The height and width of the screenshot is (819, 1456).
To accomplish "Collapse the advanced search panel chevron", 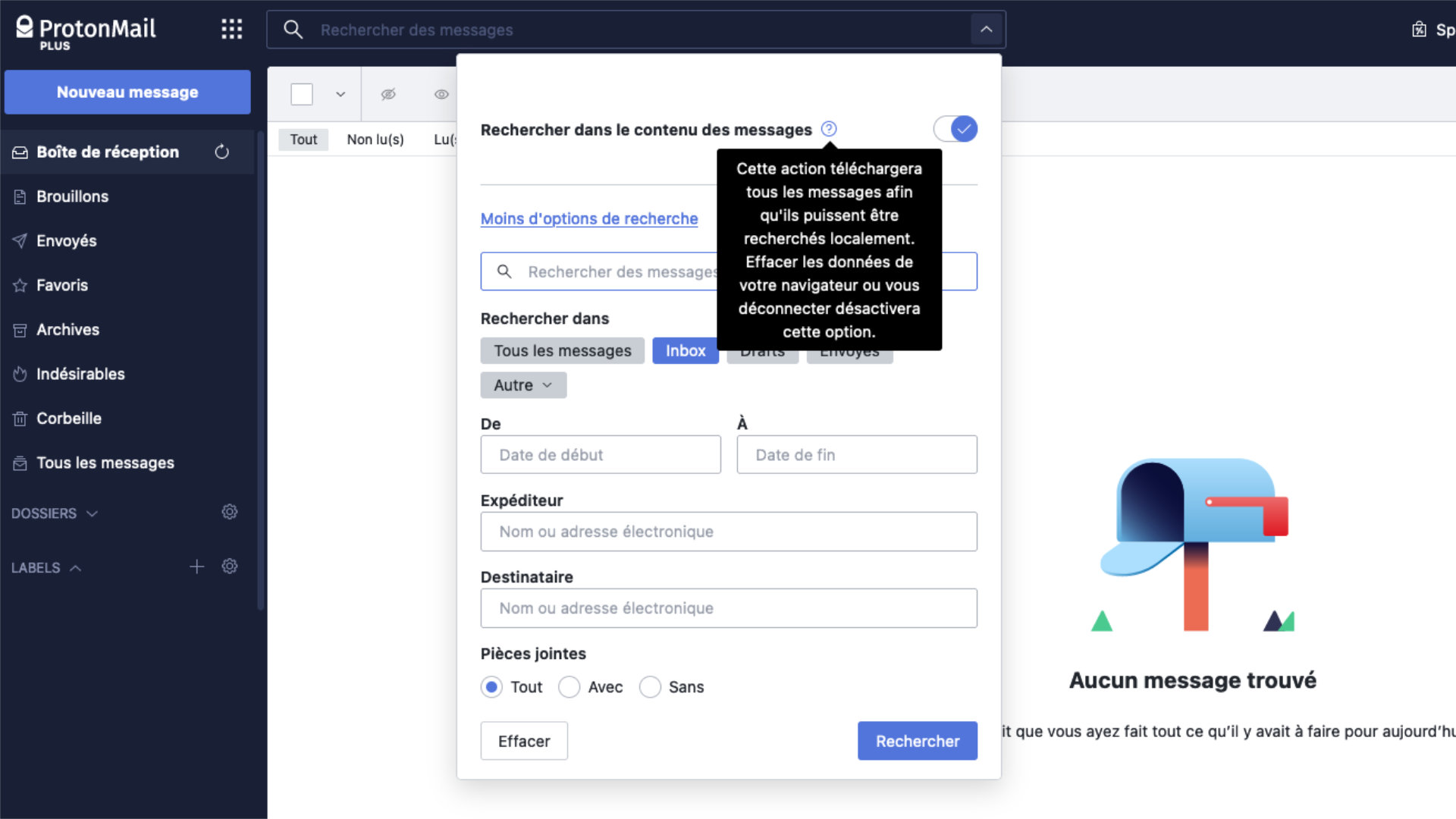I will (x=986, y=30).
